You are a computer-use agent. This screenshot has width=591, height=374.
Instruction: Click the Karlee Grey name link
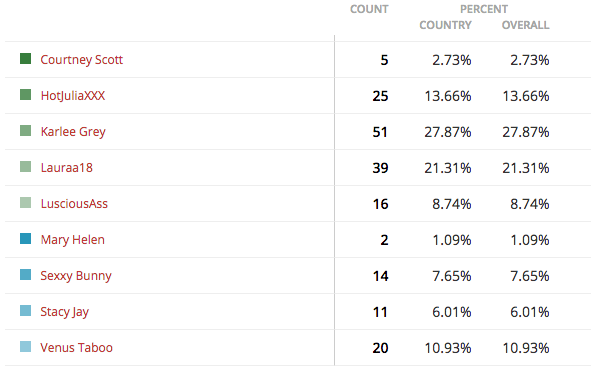[x=73, y=132]
